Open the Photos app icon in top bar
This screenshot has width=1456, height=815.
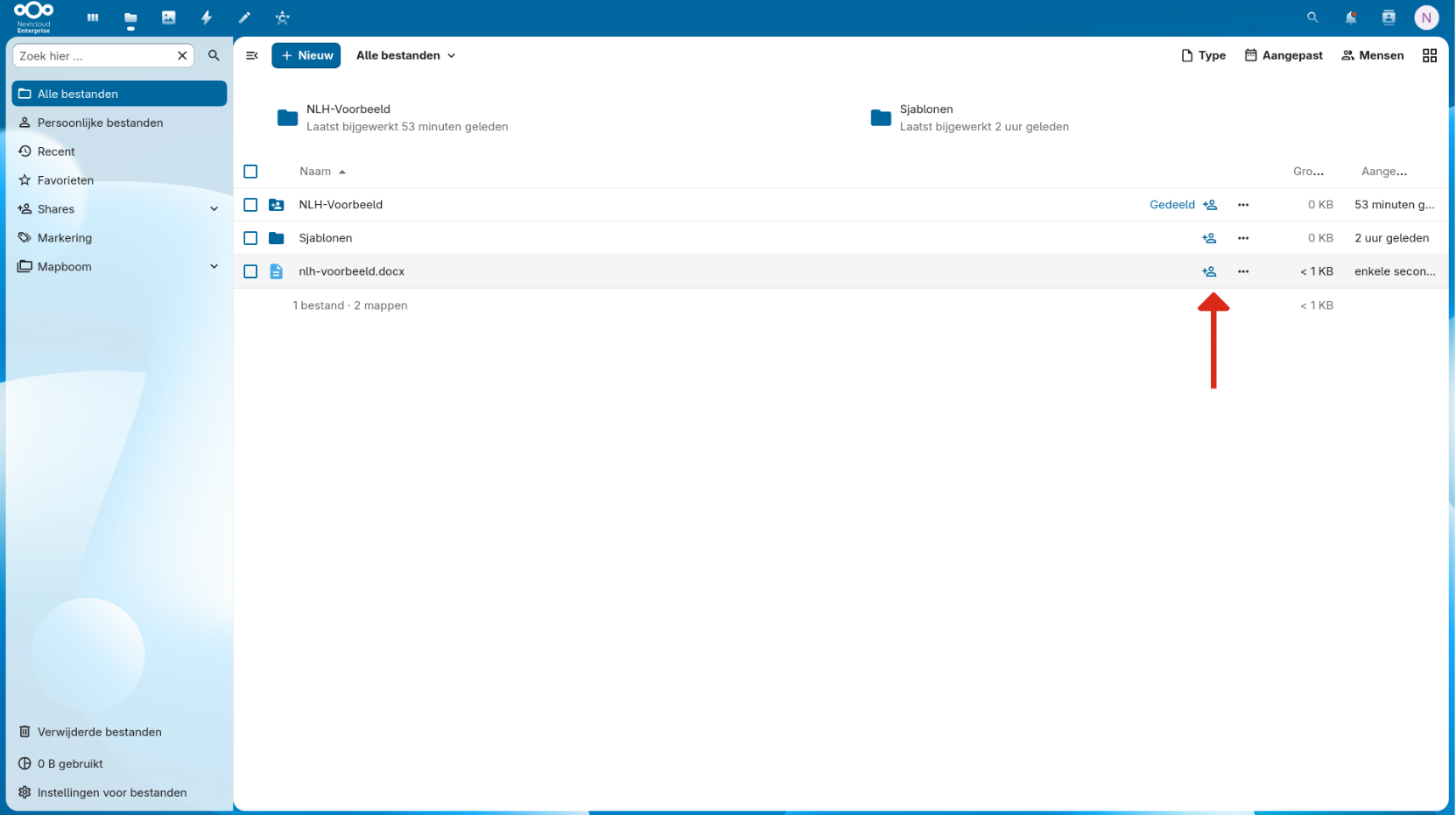(168, 18)
